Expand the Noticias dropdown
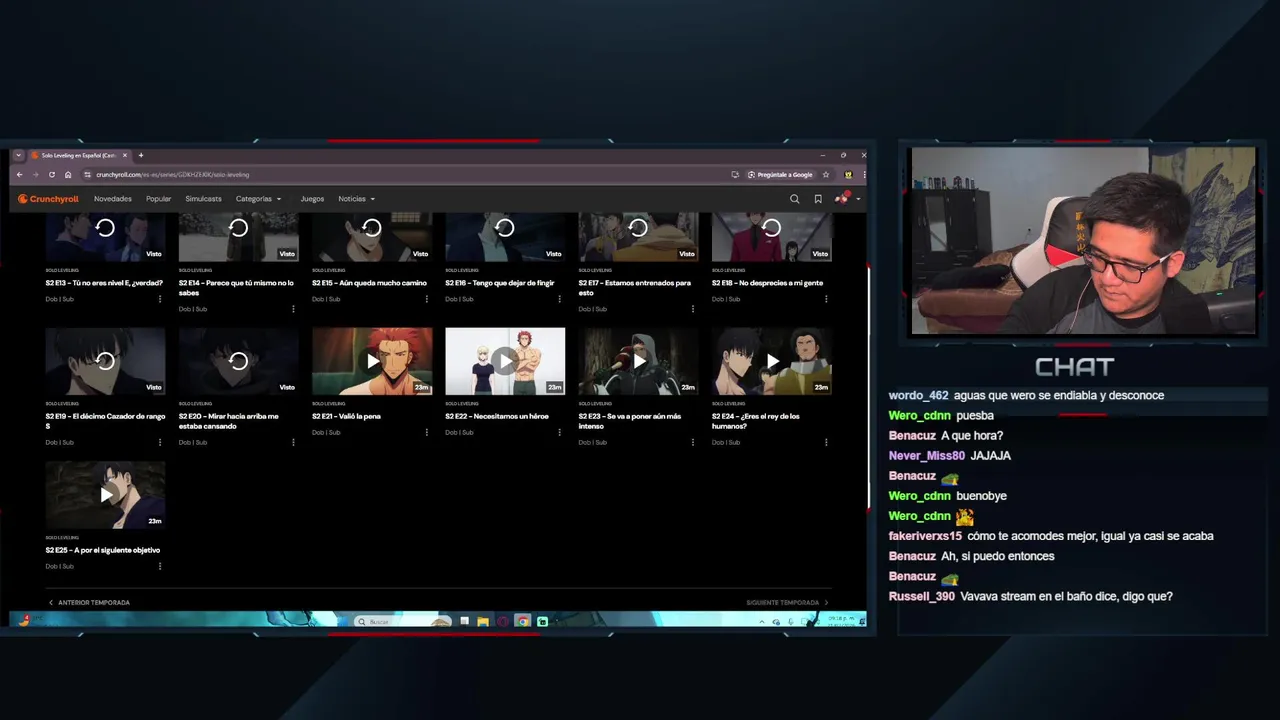 357,199
